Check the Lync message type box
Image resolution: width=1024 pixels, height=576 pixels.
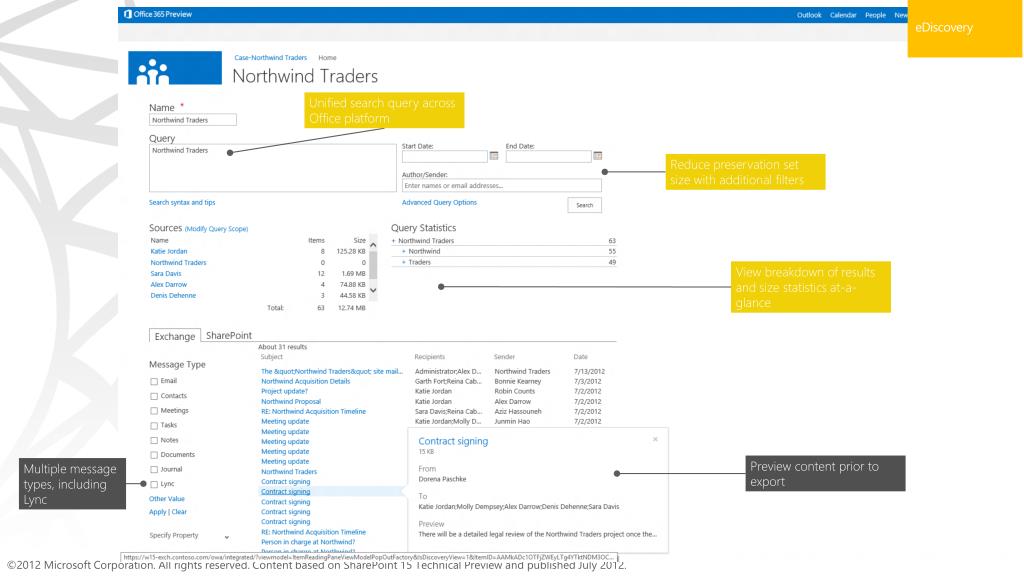point(154,485)
